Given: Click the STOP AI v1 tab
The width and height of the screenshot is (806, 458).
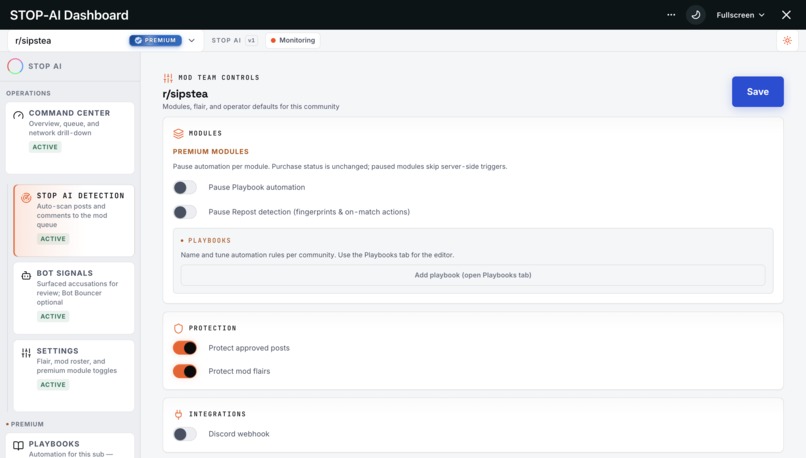Looking at the screenshot, I should [234, 41].
